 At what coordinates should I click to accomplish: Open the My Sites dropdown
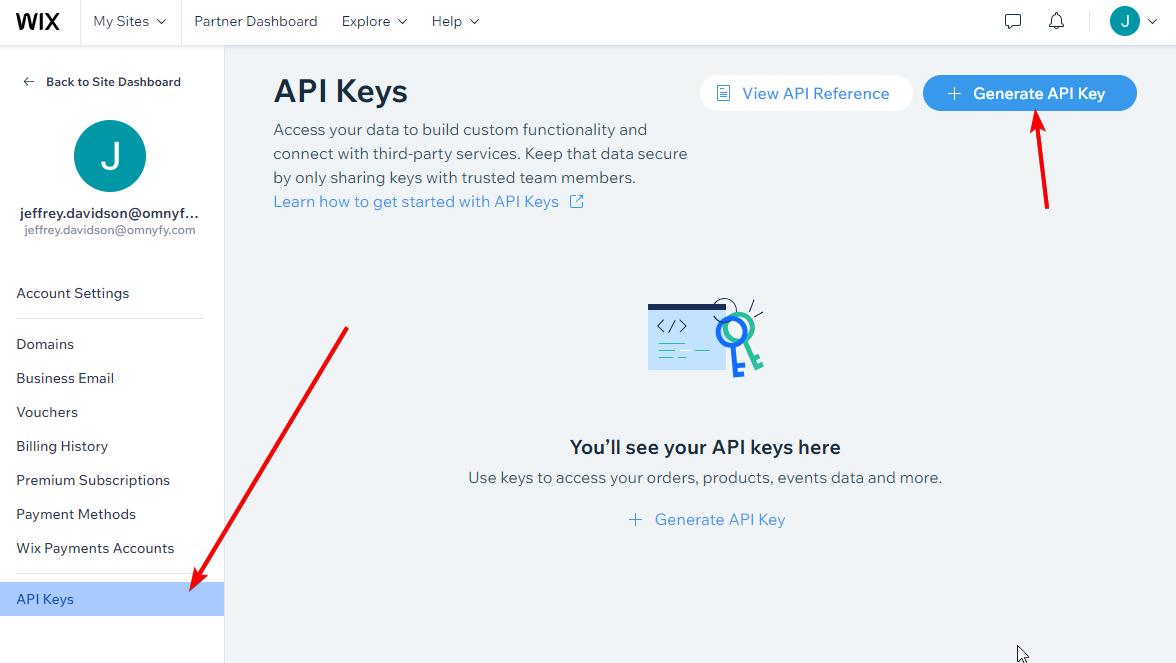point(130,22)
